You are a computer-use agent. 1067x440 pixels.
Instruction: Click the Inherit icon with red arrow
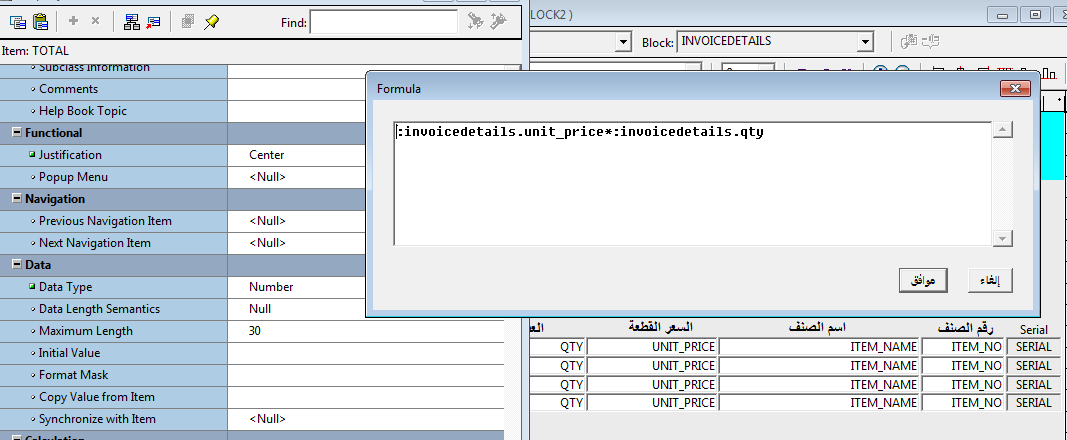point(154,21)
